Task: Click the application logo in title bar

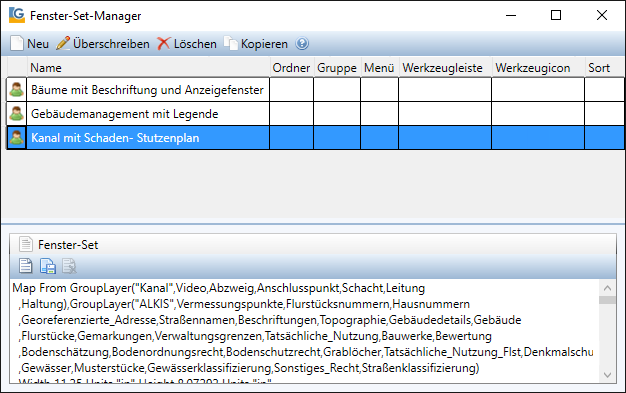Action: click(x=17, y=15)
